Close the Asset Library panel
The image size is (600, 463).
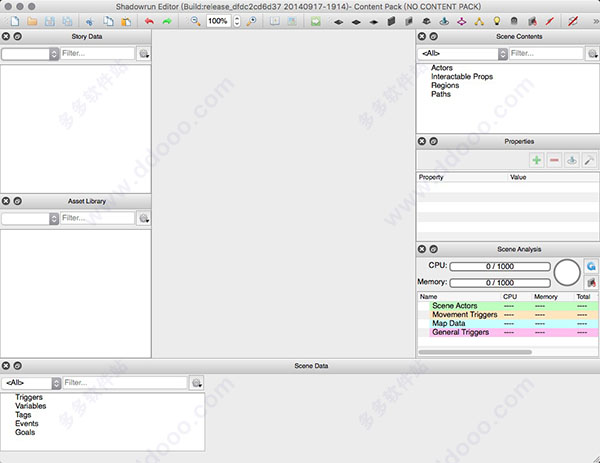click(6, 201)
